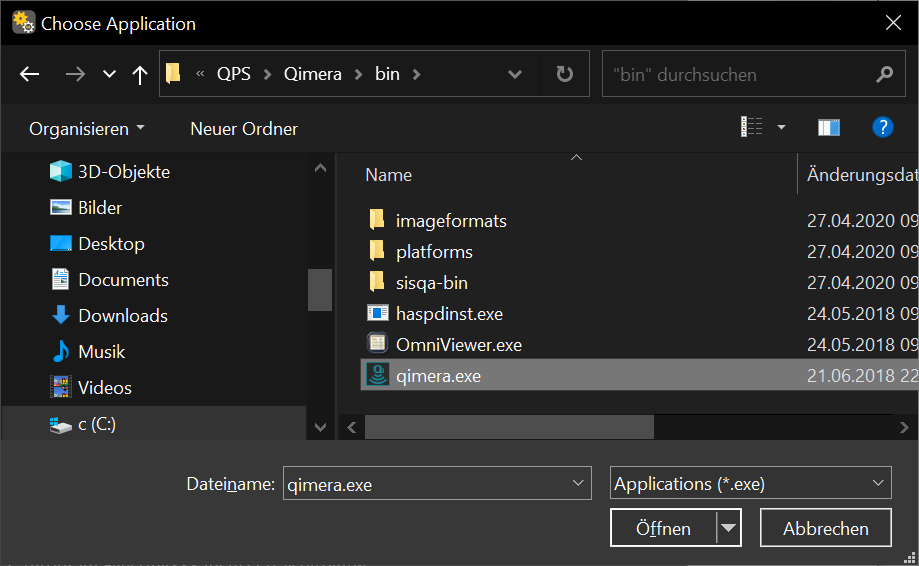919x566 pixels.
Task: Select haspdinst.exe file
Action: coord(449,314)
